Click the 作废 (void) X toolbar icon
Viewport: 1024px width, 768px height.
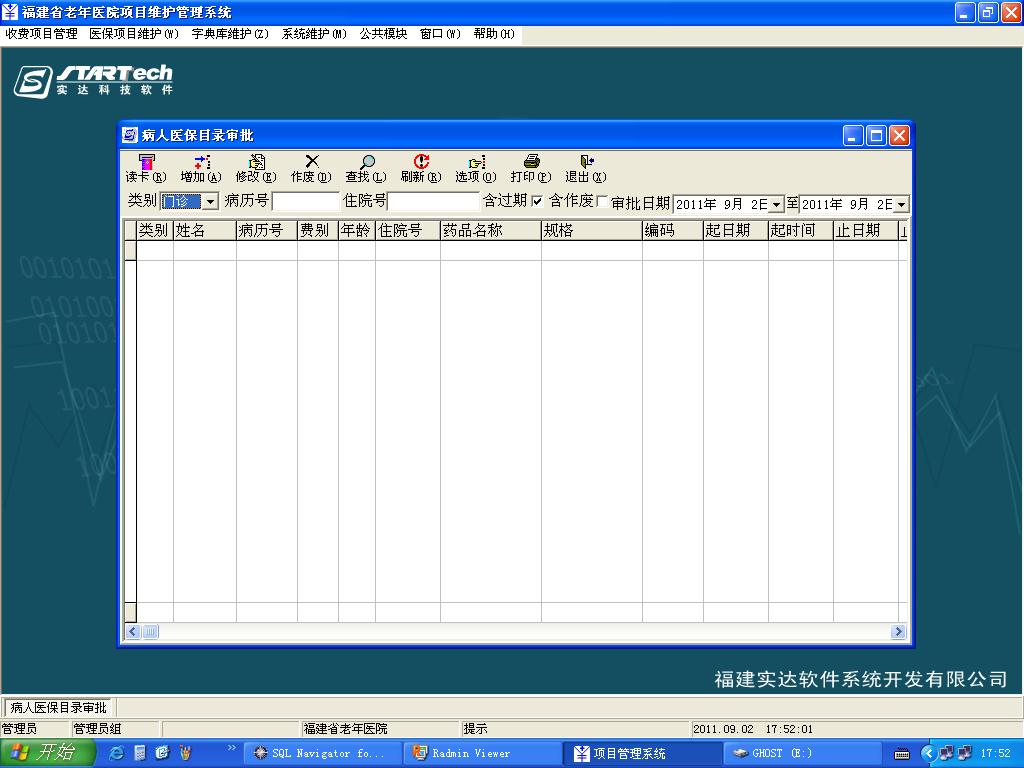click(x=312, y=168)
